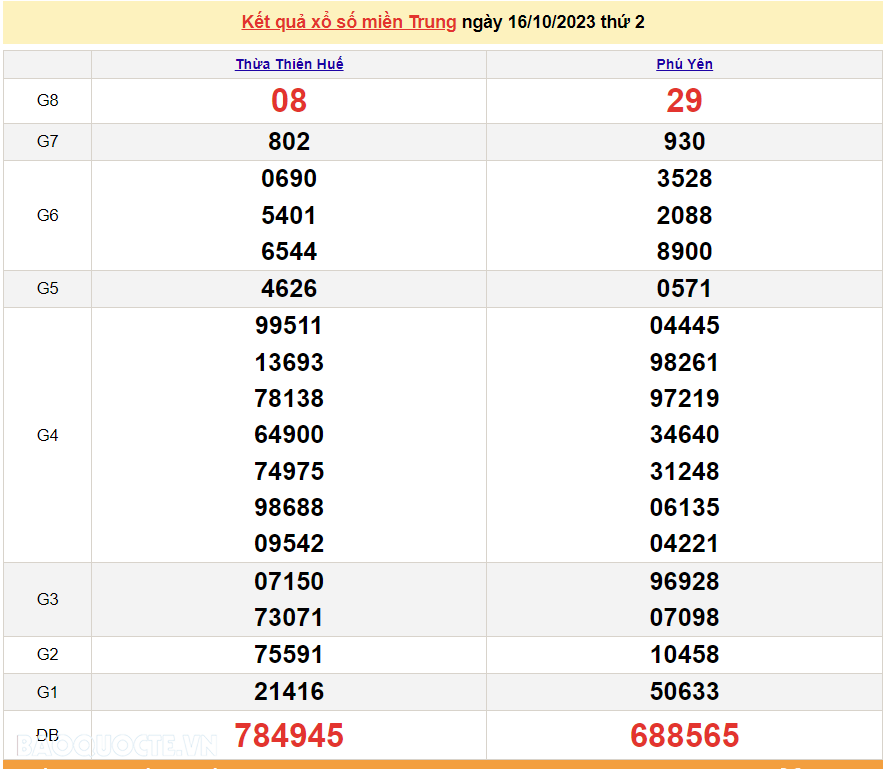Select the G3 number 73071
The image size is (885, 769).
[x=289, y=618]
